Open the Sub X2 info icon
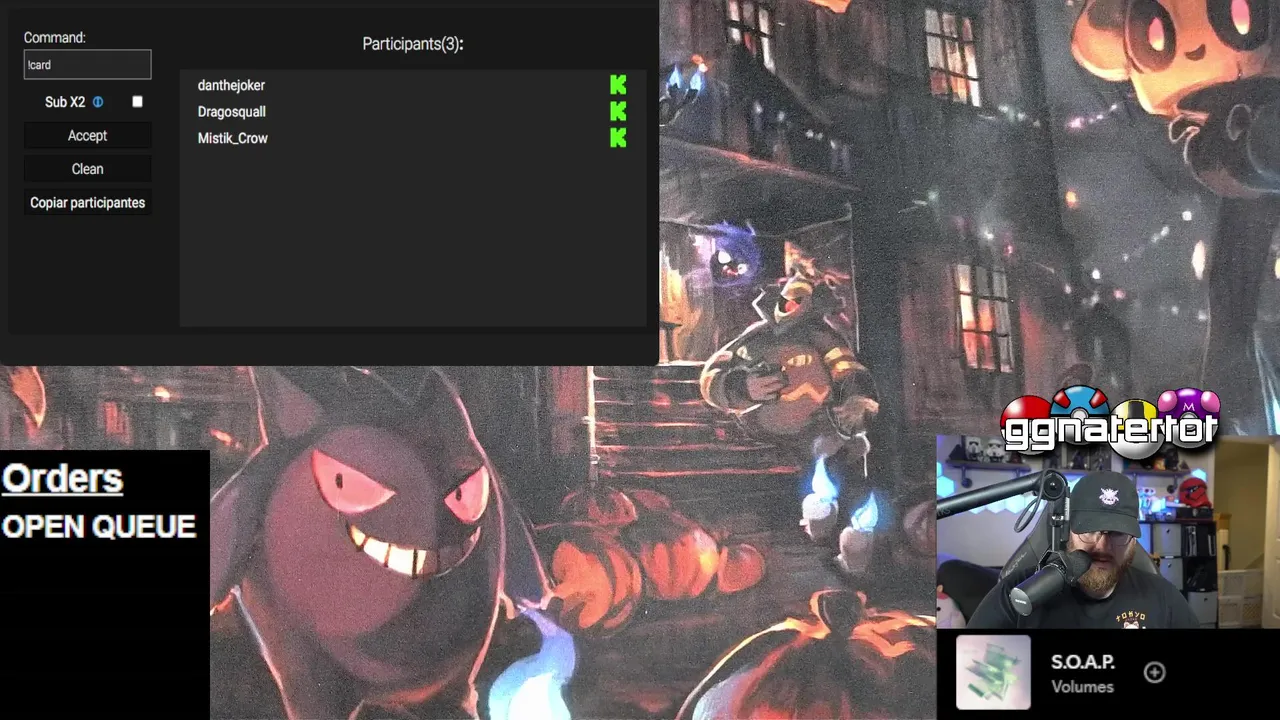1280x720 pixels. pyautogui.click(x=98, y=102)
